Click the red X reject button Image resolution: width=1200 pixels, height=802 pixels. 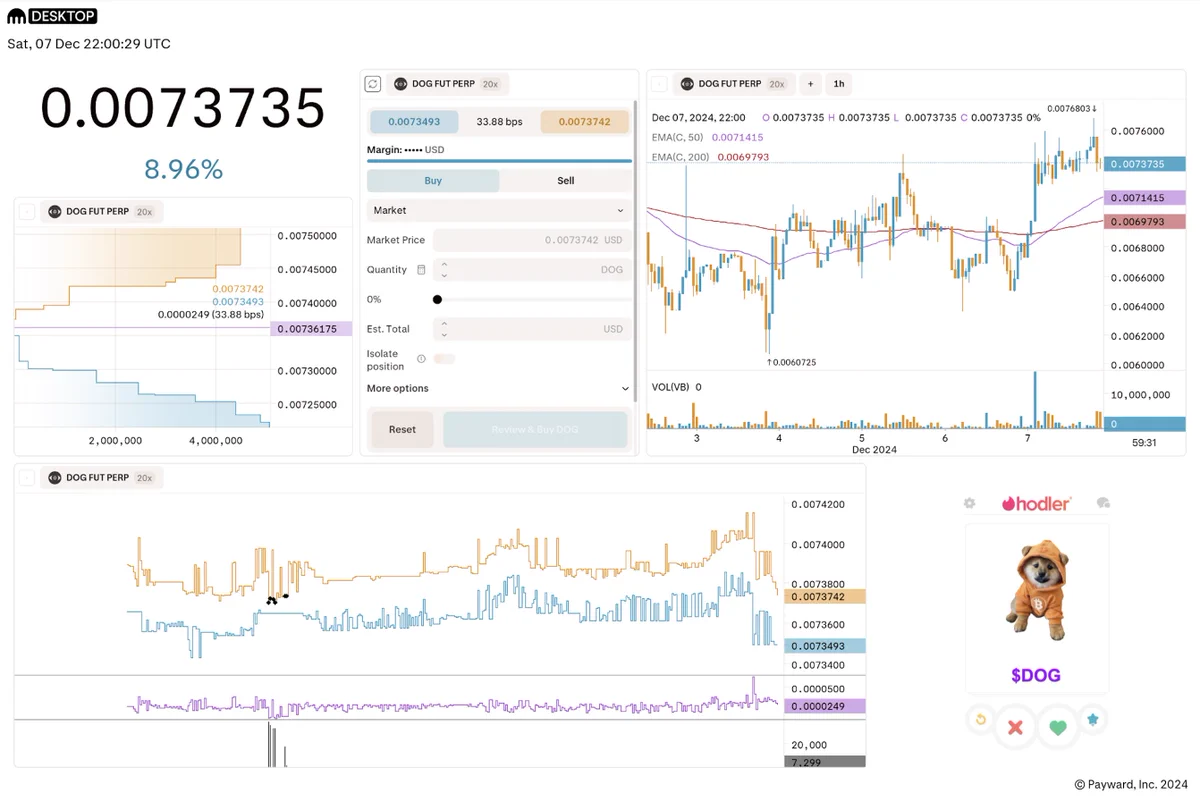click(1015, 727)
